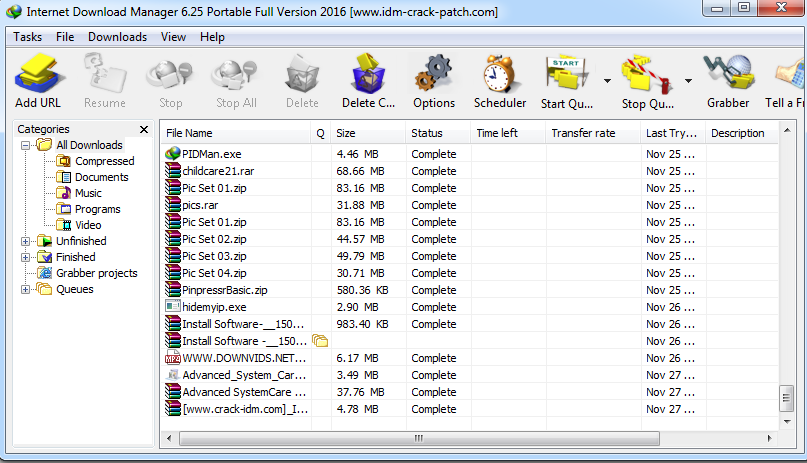Click the IDM logo in title bar
The image size is (807, 463).
[x=14, y=12]
